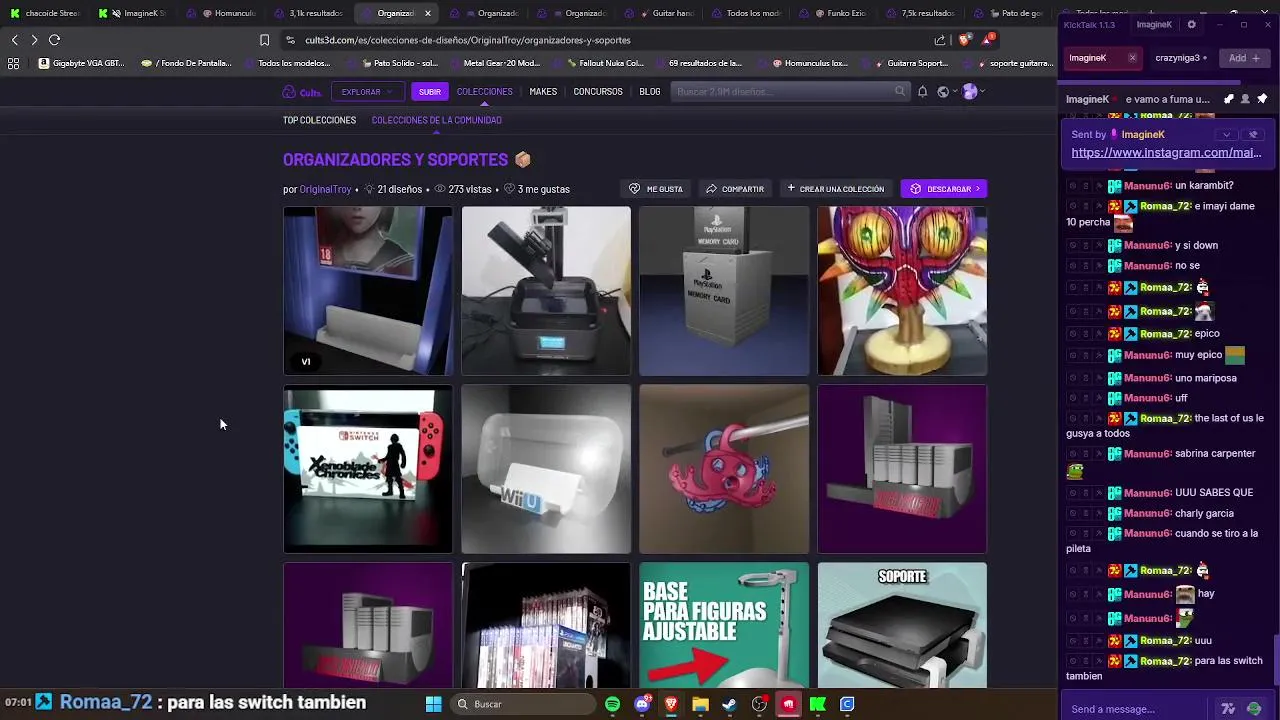1280x720 pixels.
Task: Click the Add + chatroom button in KickTalk
Action: (x=1244, y=58)
